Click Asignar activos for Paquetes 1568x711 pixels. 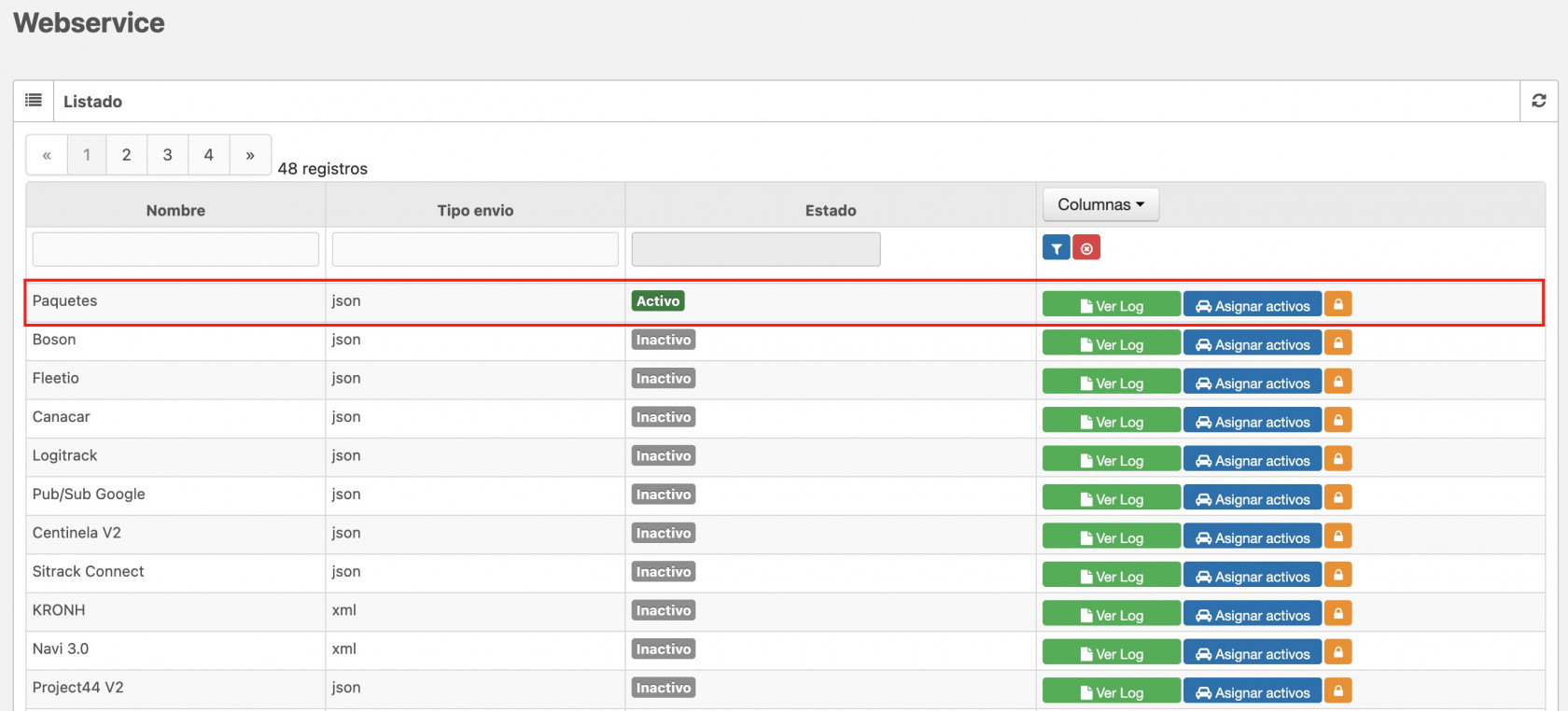(x=1253, y=306)
